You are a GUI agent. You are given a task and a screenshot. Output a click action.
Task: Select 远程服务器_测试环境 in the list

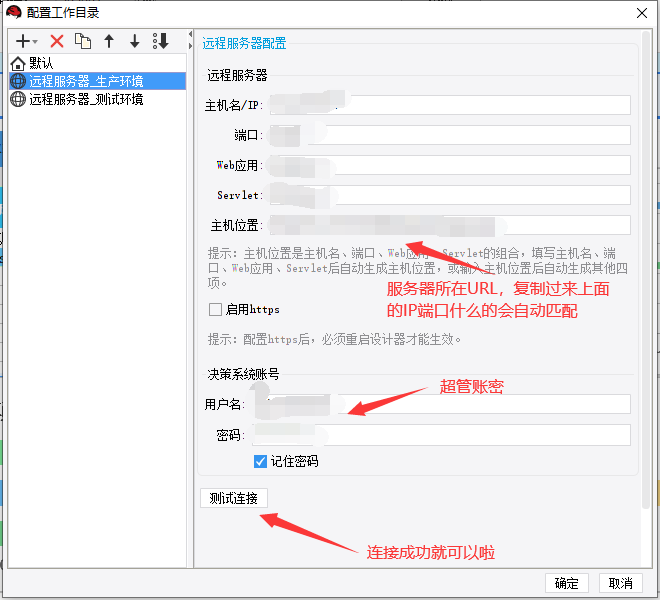(x=97, y=99)
